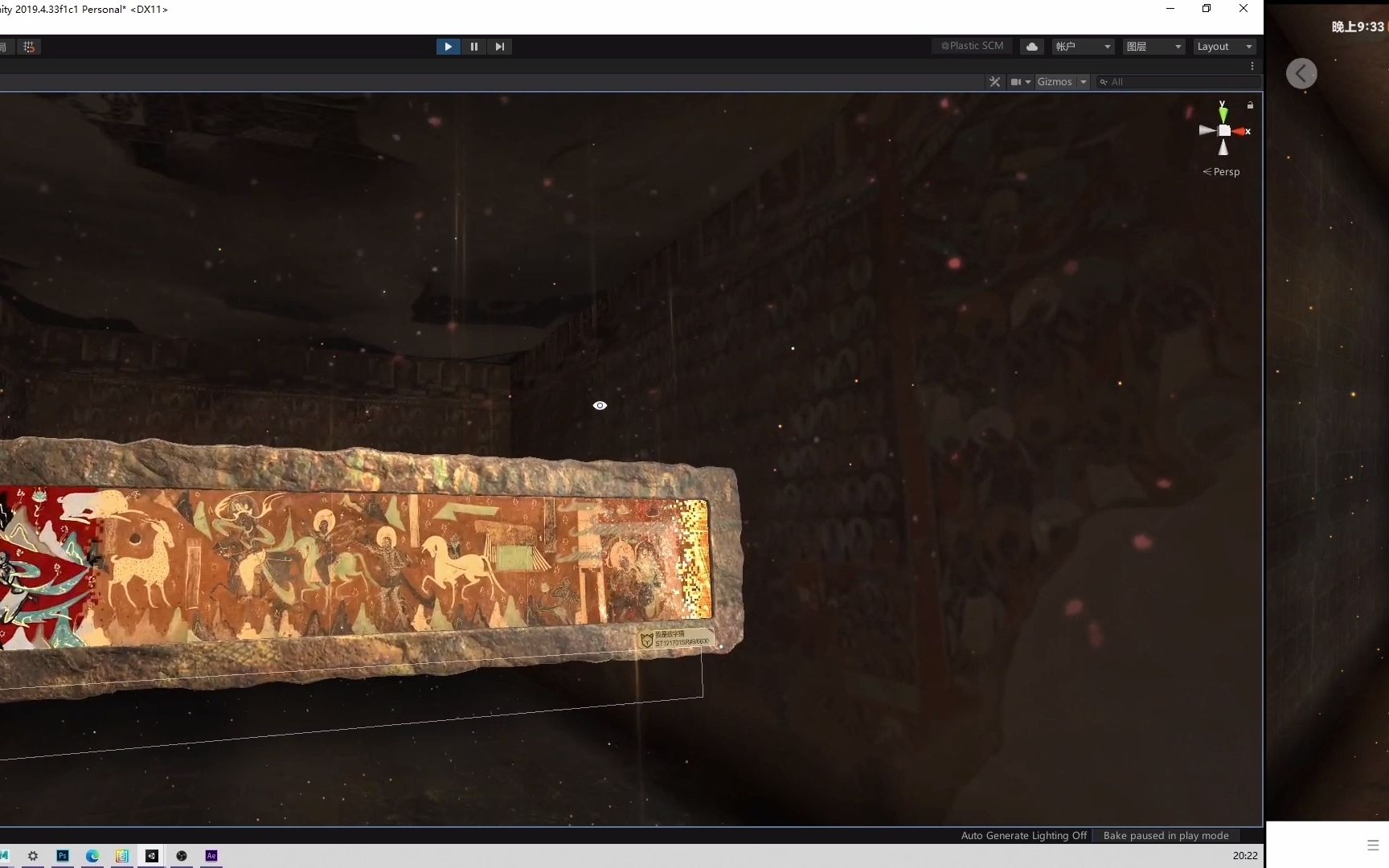Open the Scene view three-dot options menu
Image resolution: width=1389 pixels, height=868 pixels.
1252,67
